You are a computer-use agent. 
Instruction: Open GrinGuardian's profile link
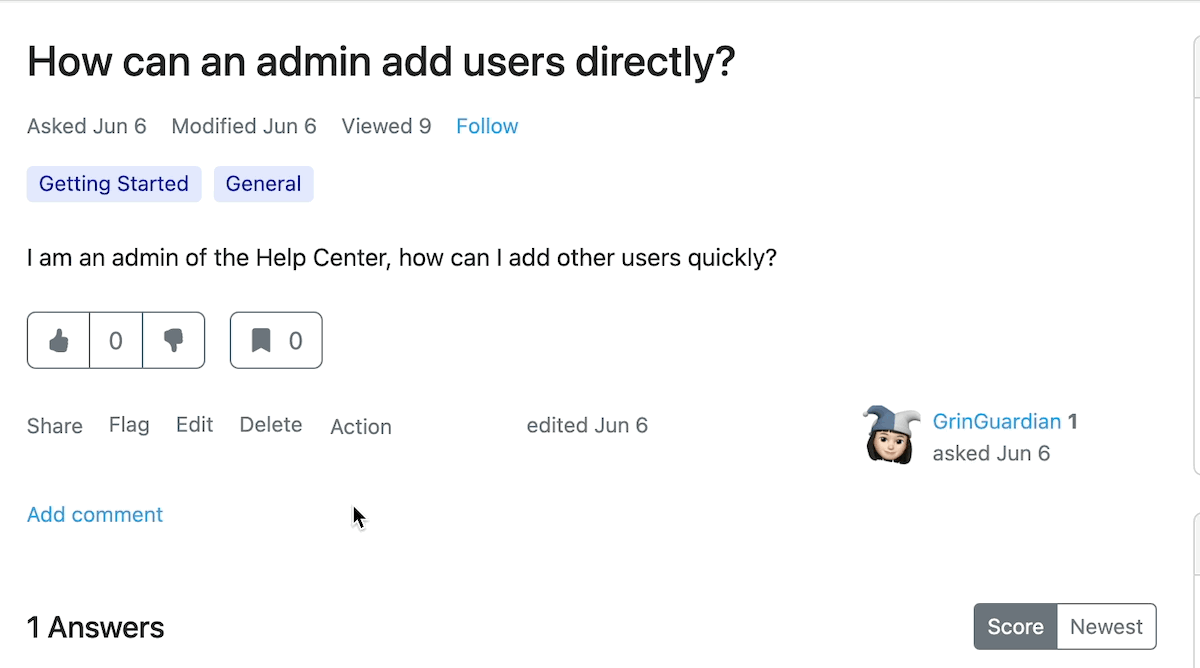pos(997,421)
